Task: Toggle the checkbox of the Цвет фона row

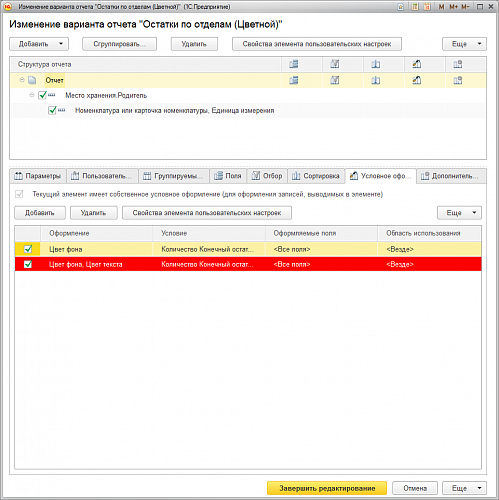Action: pos(28,249)
